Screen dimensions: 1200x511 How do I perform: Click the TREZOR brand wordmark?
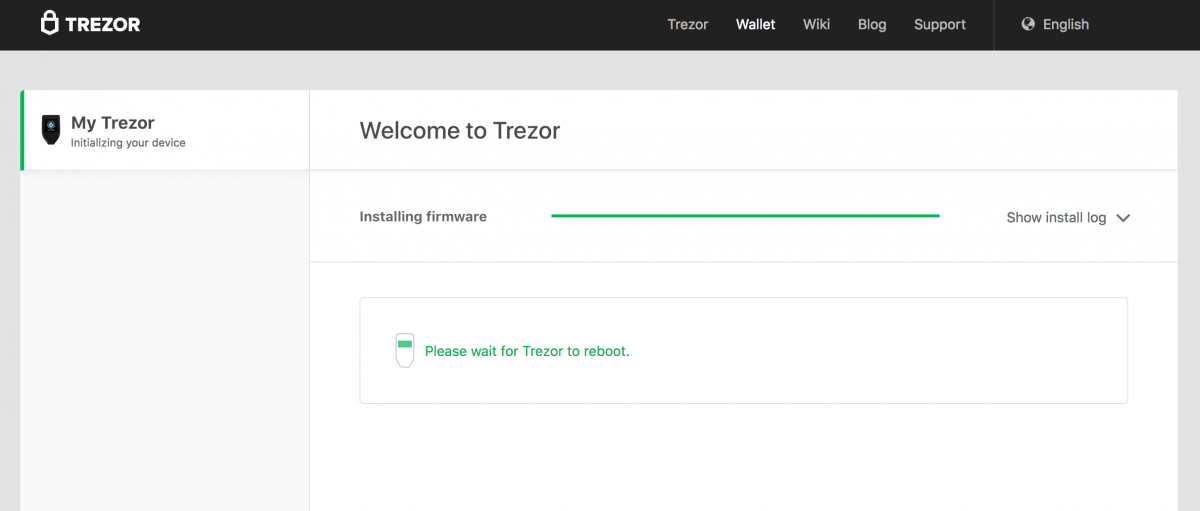[x=103, y=24]
